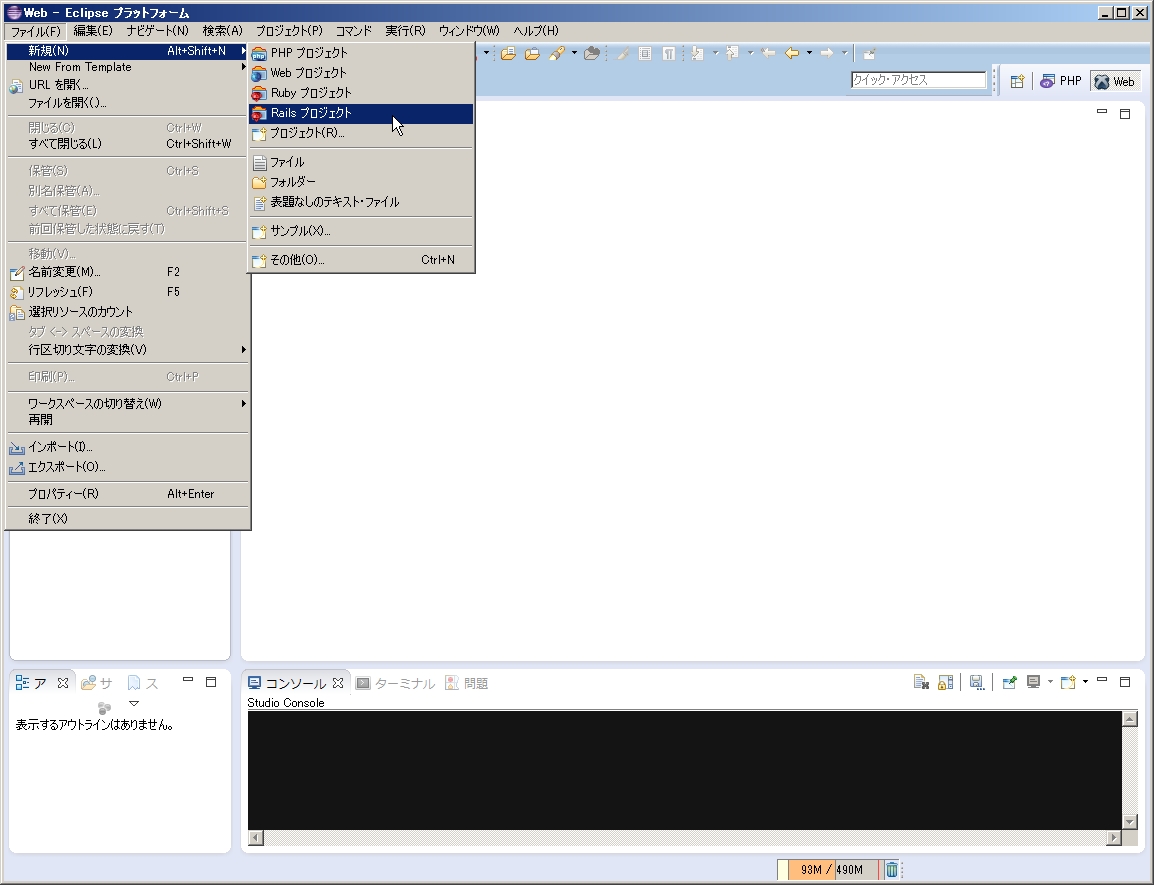Open the 検索(A) menu
This screenshot has width=1154, height=885.
point(222,31)
